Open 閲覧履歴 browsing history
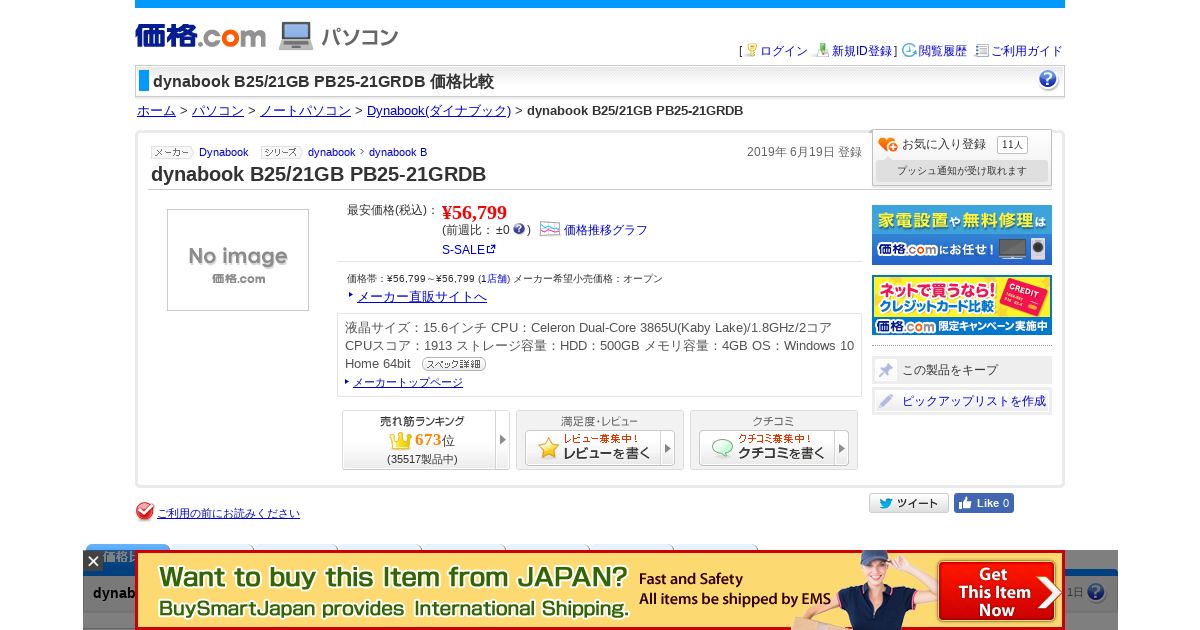The width and height of the screenshot is (1200, 630). point(942,51)
